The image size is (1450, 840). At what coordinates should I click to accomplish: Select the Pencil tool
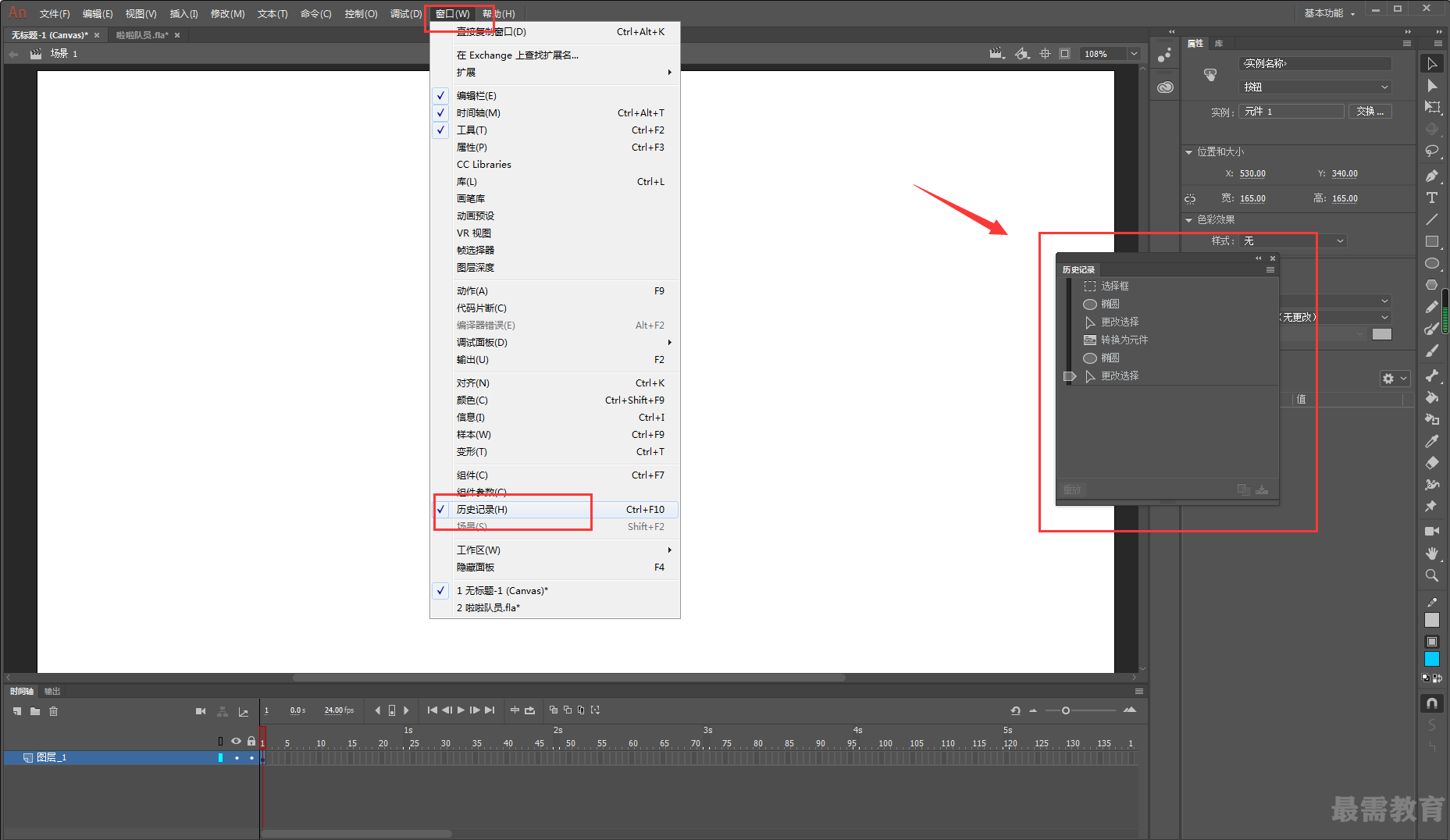coord(1431,307)
